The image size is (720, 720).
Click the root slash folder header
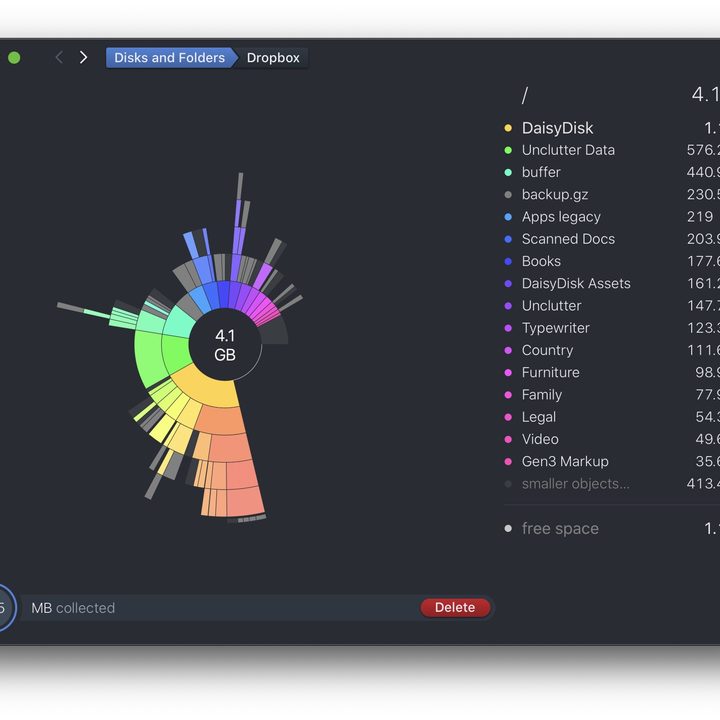click(x=525, y=95)
